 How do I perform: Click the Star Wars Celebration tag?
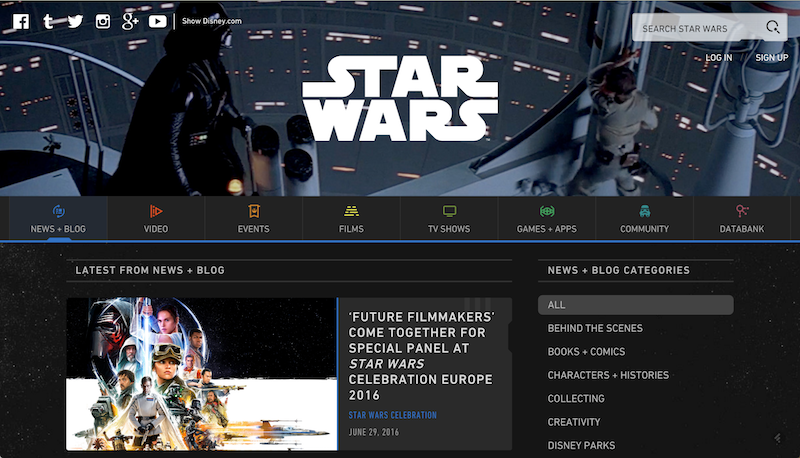tap(392, 415)
